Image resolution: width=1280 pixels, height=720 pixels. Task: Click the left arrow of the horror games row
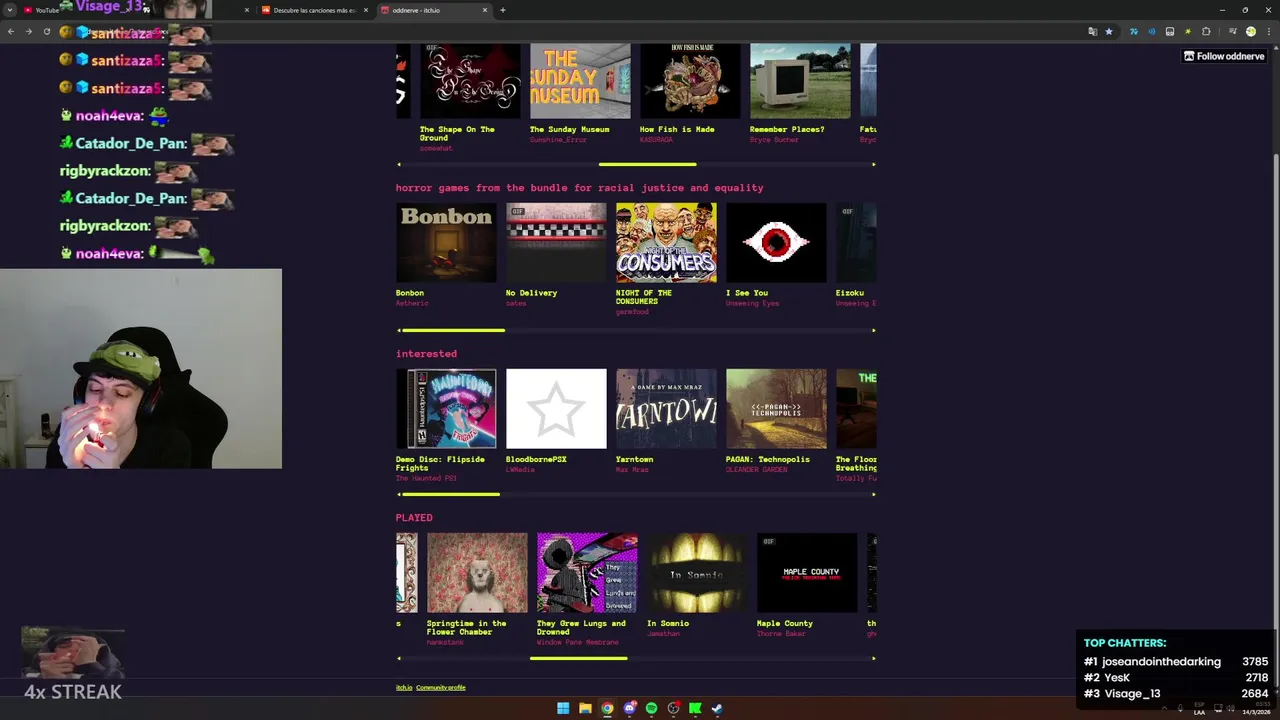399,330
